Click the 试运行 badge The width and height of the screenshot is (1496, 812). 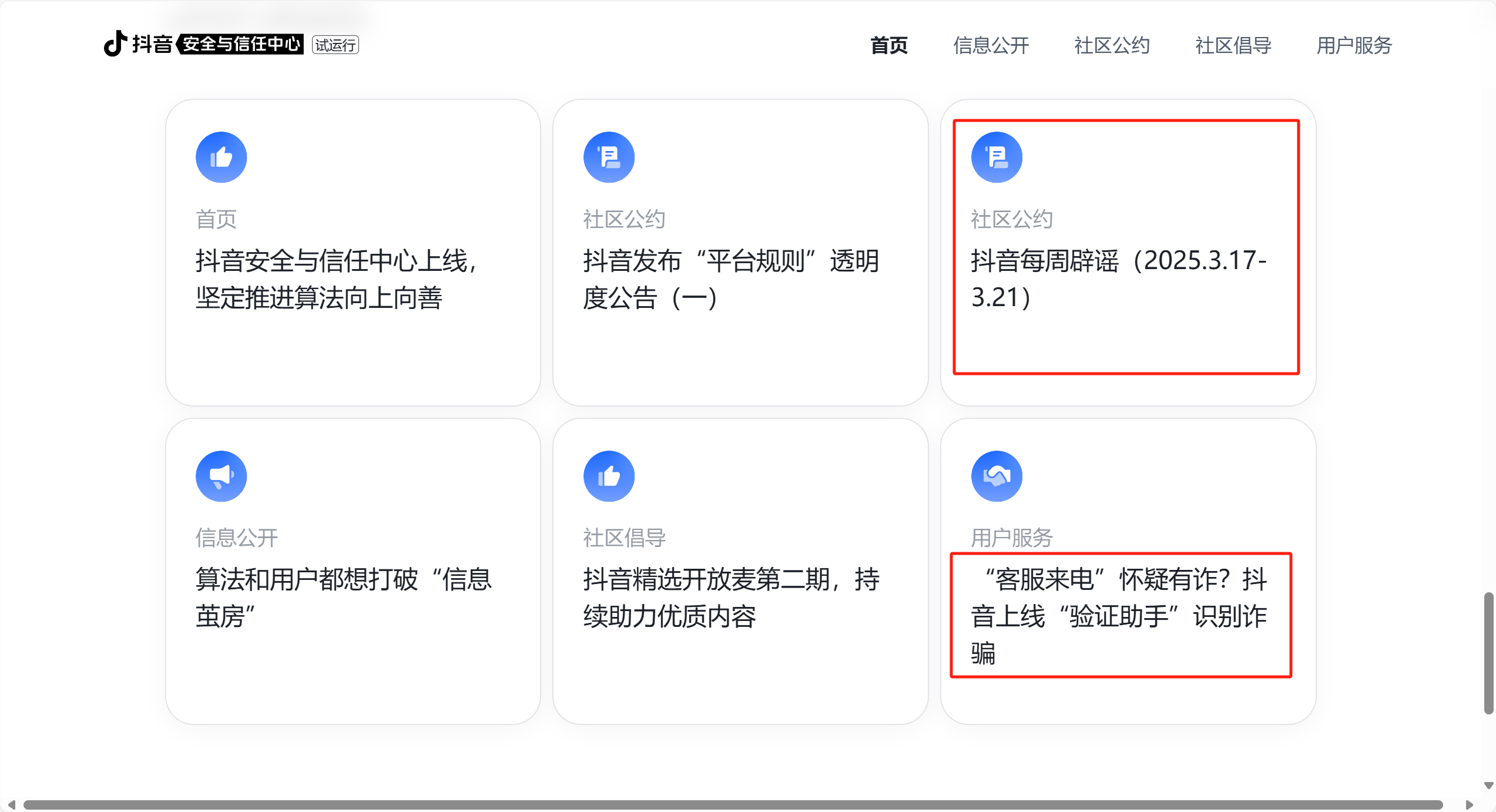(x=336, y=45)
